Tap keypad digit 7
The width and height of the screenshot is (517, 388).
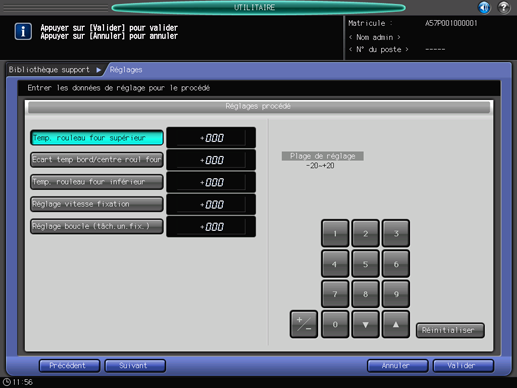[x=335, y=294]
